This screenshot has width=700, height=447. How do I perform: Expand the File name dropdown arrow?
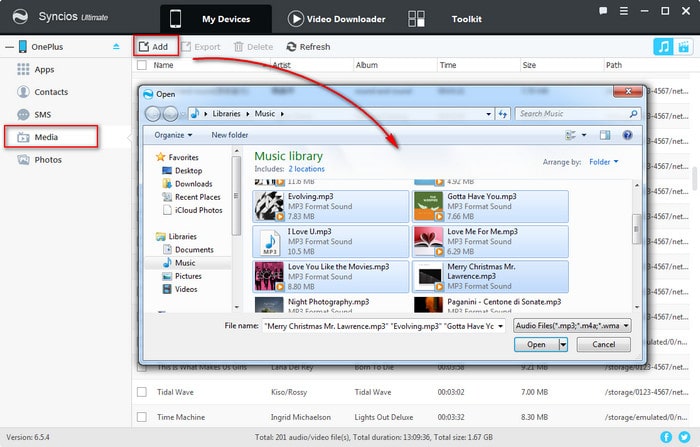500,326
